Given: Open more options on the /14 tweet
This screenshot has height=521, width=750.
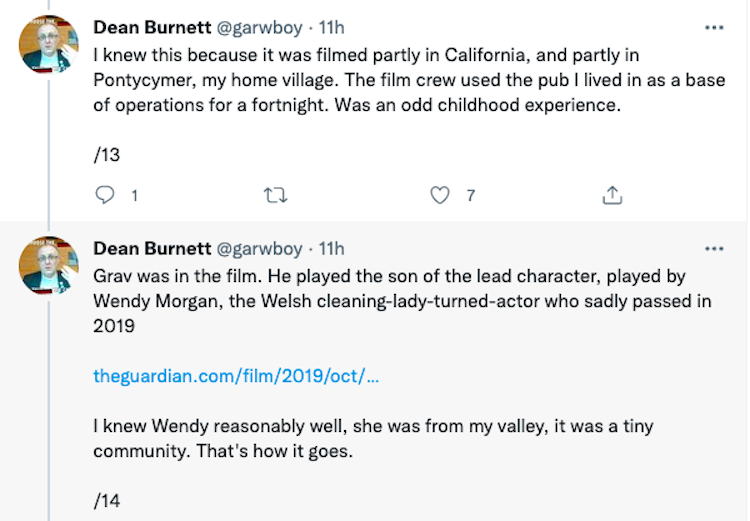Looking at the screenshot, I should point(714,248).
